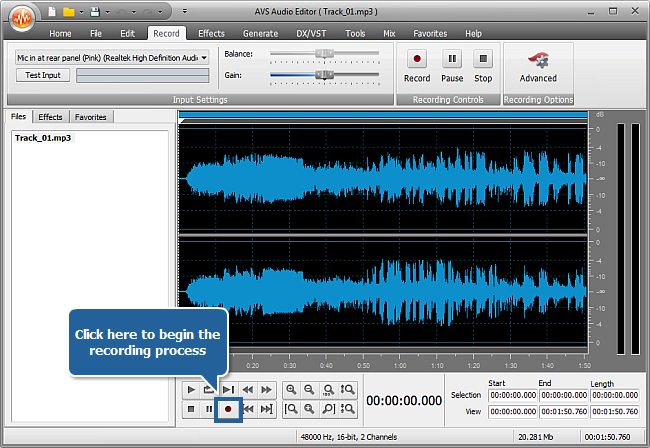Screen dimensions: 650x448
Task: Click the floppy disk save icon
Action: point(95,12)
